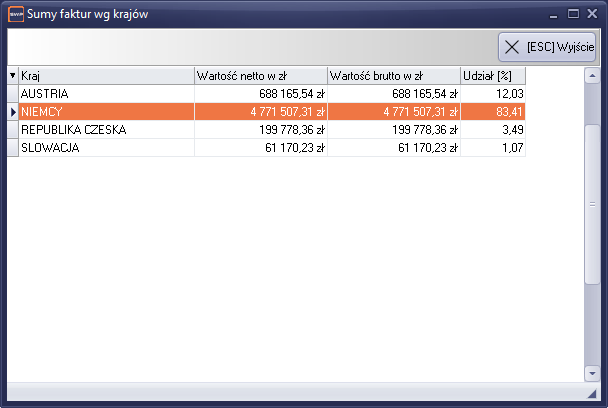Click the vertical scrollbar up arrow
Screen dimensions: 608x408
592,75
